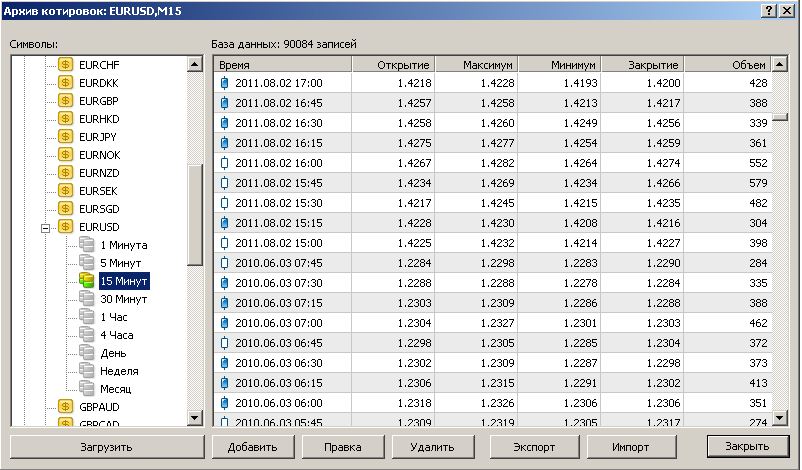Click the Объем column header
This screenshot has width=802, height=470.
coord(727,64)
